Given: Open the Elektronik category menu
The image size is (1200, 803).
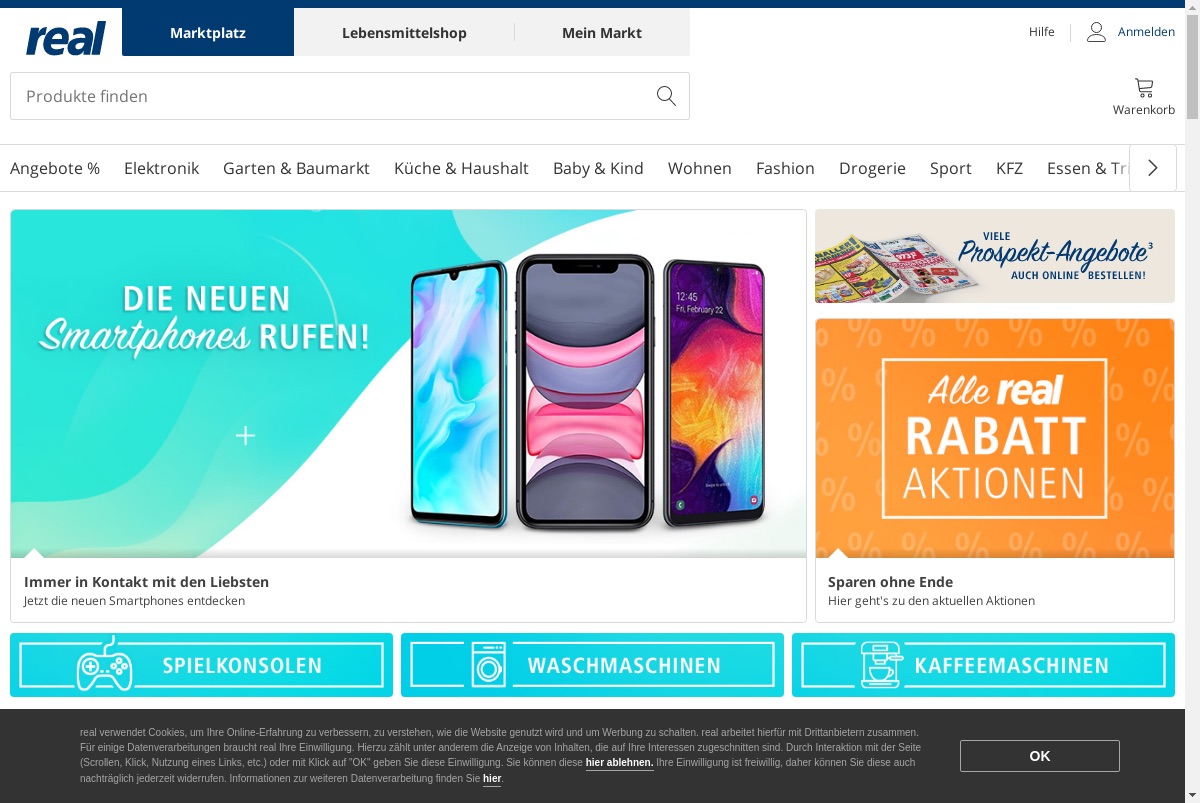Looking at the screenshot, I should (162, 168).
